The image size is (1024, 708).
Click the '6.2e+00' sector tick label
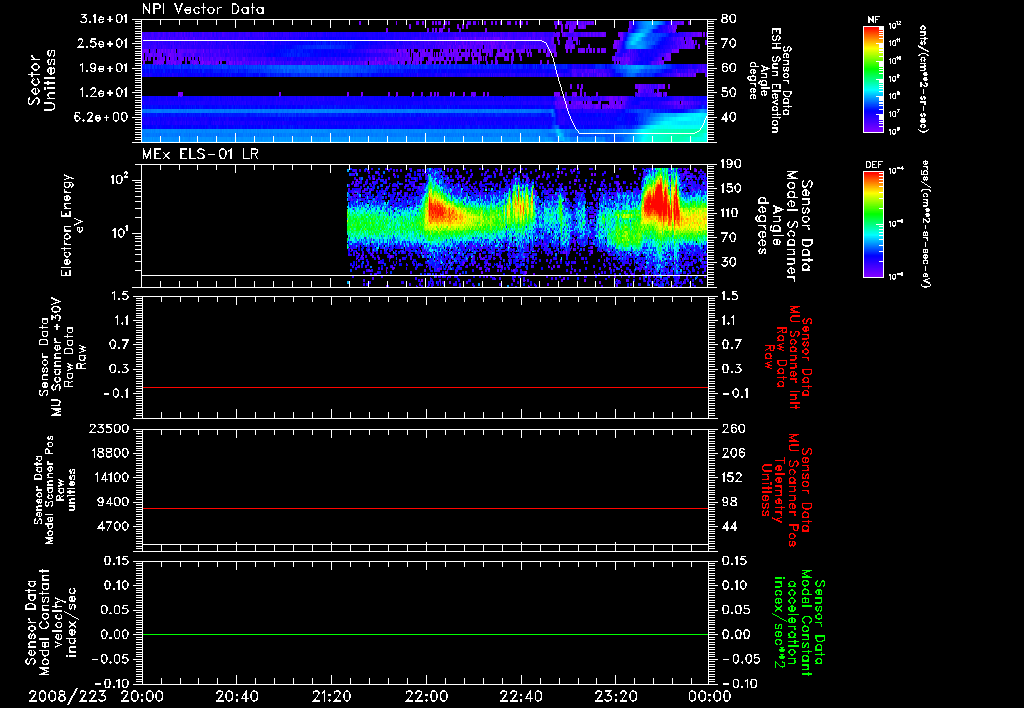pos(103,118)
